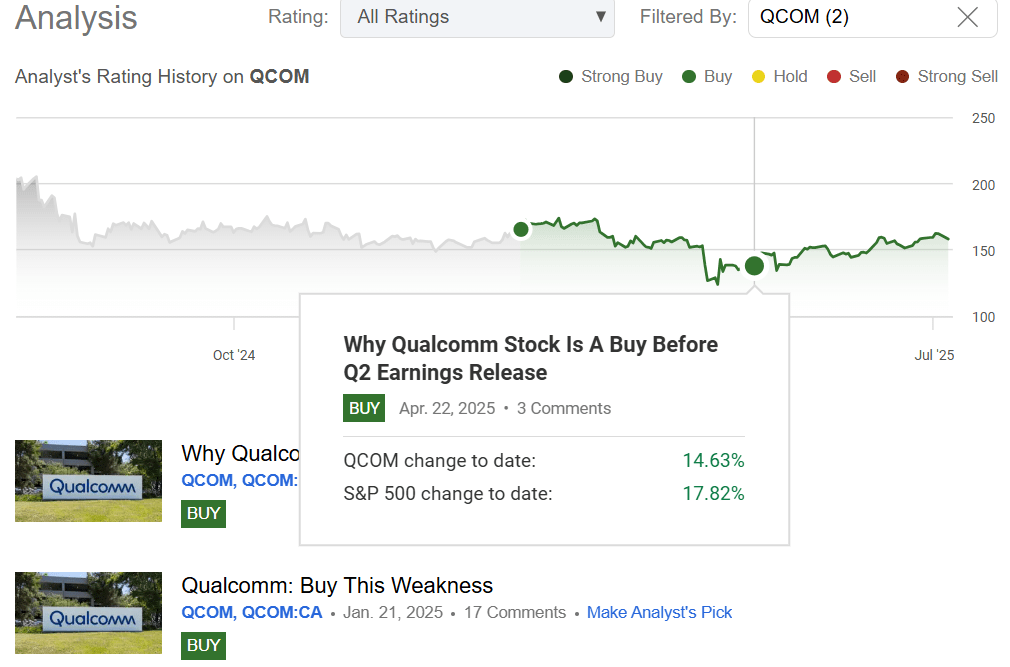This screenshot has height=667, width=1010.
Task: Select the Buy legend marker
Action: (x=689, y=76)
